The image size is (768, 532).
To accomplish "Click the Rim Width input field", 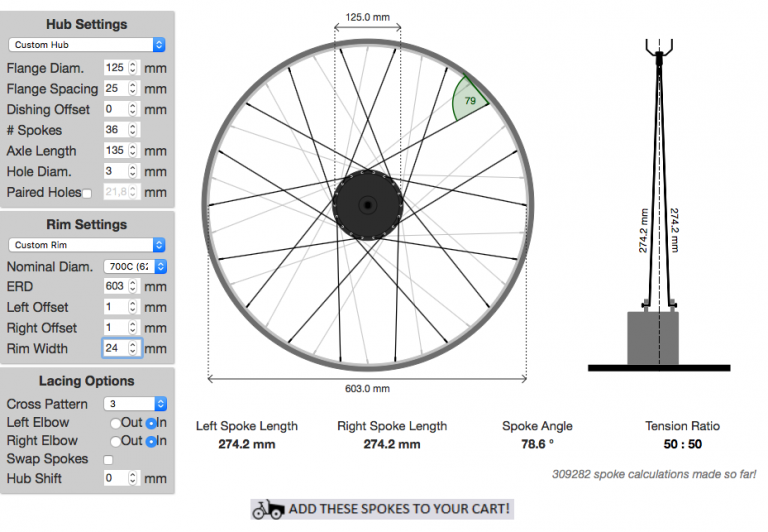I will click(x=117, y=348).
